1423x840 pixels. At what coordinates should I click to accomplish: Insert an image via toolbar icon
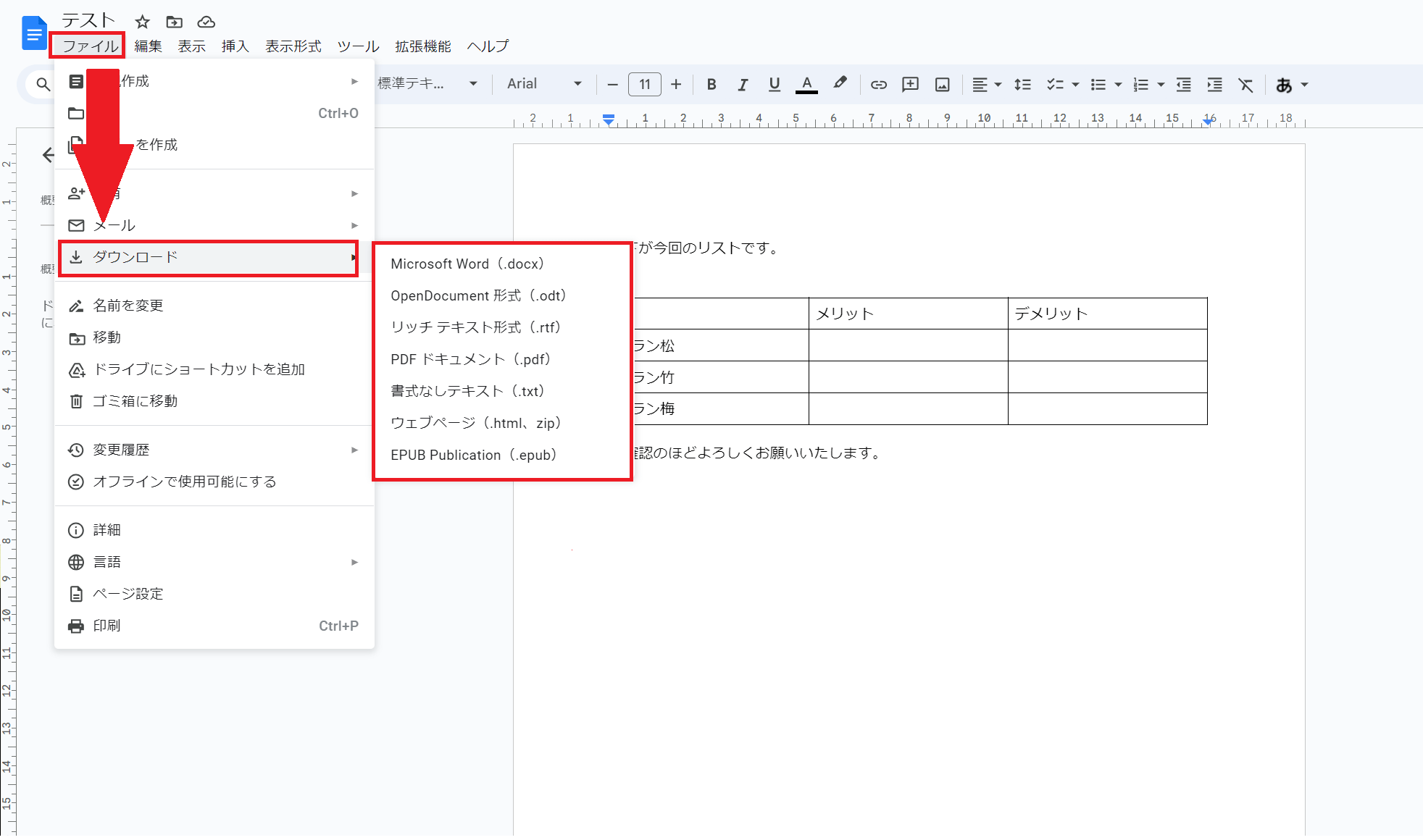(x=942, y=85)
